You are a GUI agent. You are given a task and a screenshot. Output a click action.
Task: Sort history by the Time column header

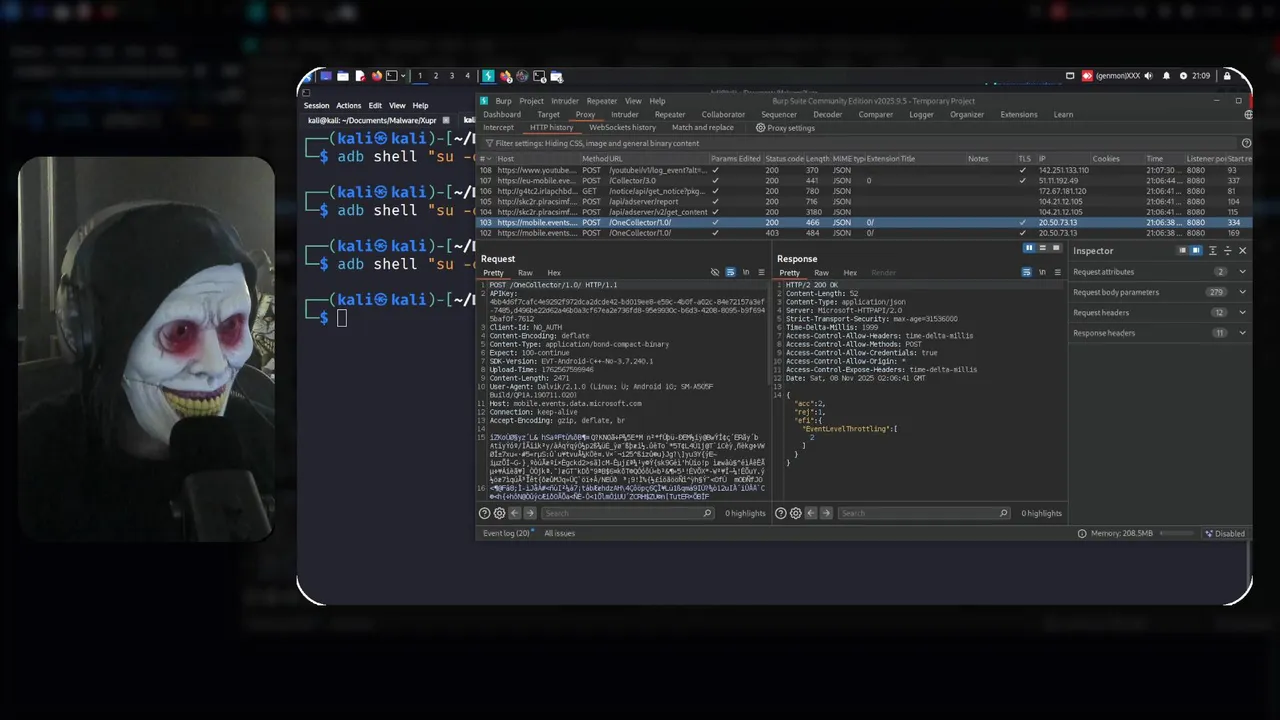pyautogui.click(x=1164, y=159)
